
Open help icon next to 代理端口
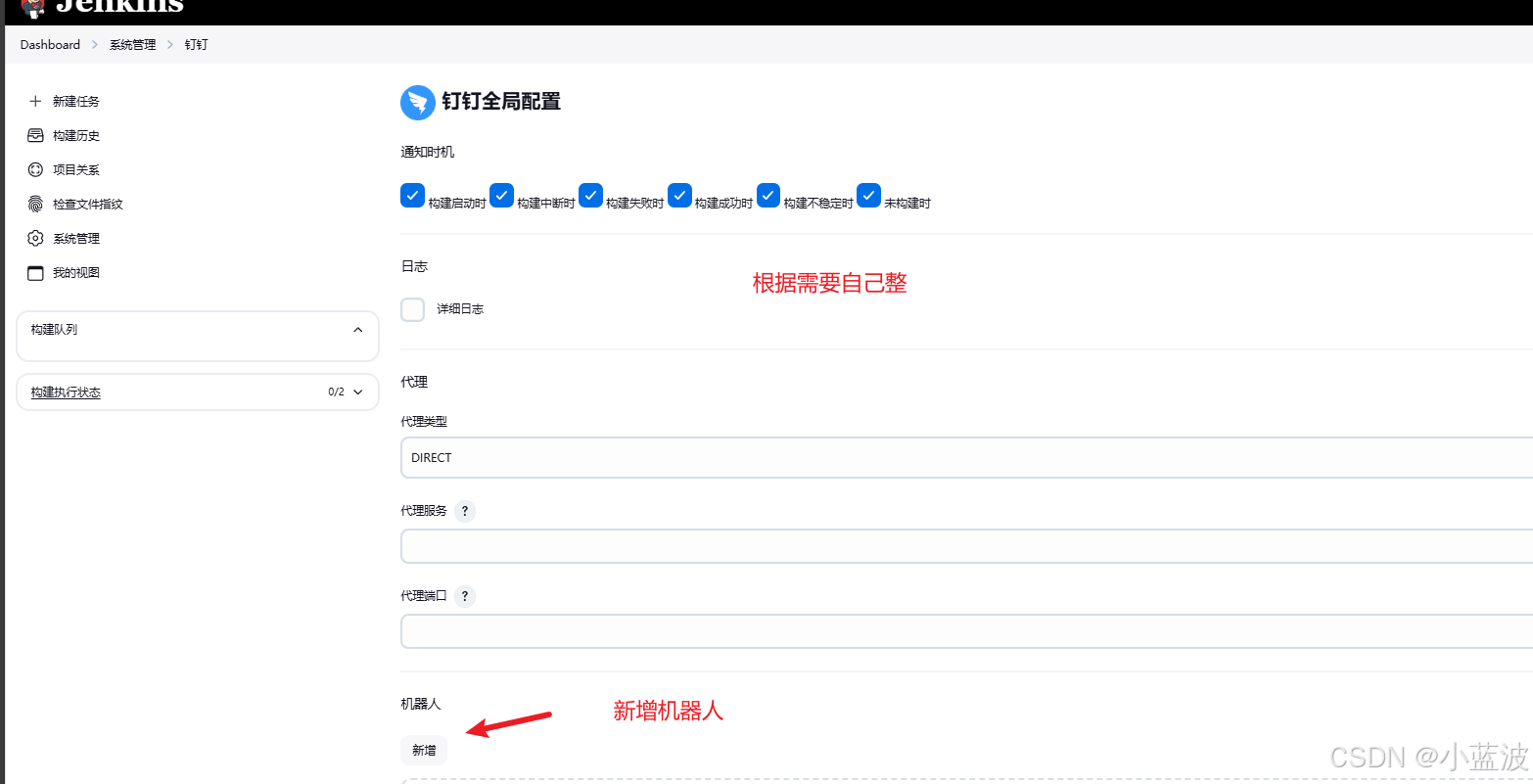(x=465, y=596)
